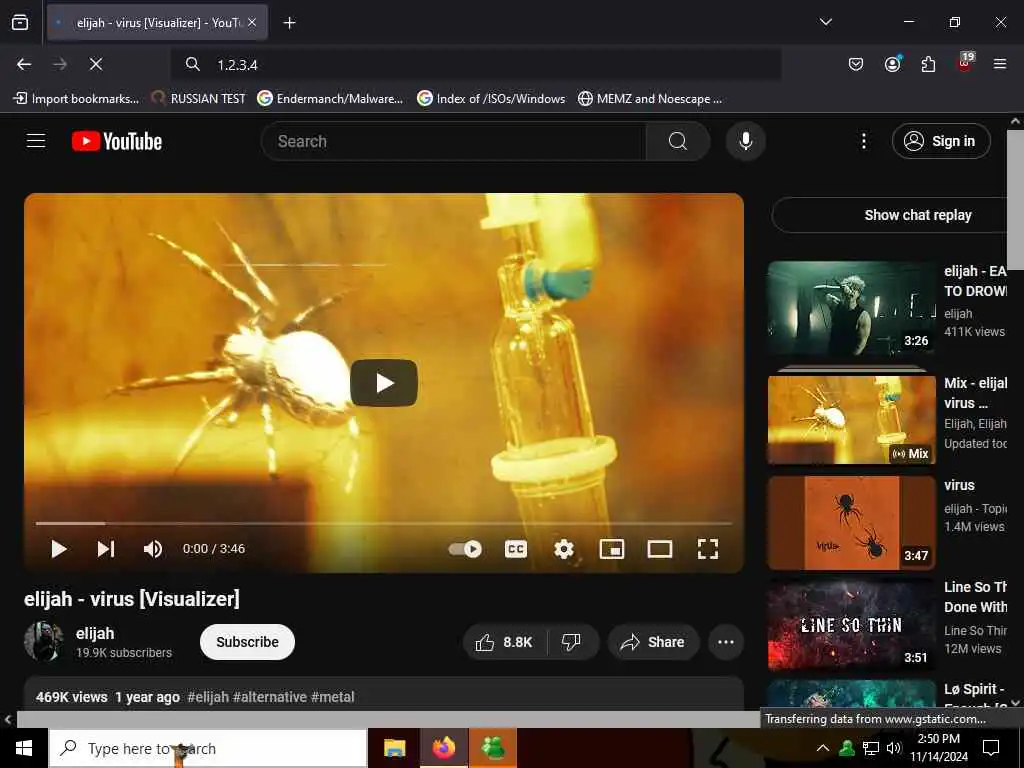
Task: Show hidden tray icons chevron
Action: 823,748
